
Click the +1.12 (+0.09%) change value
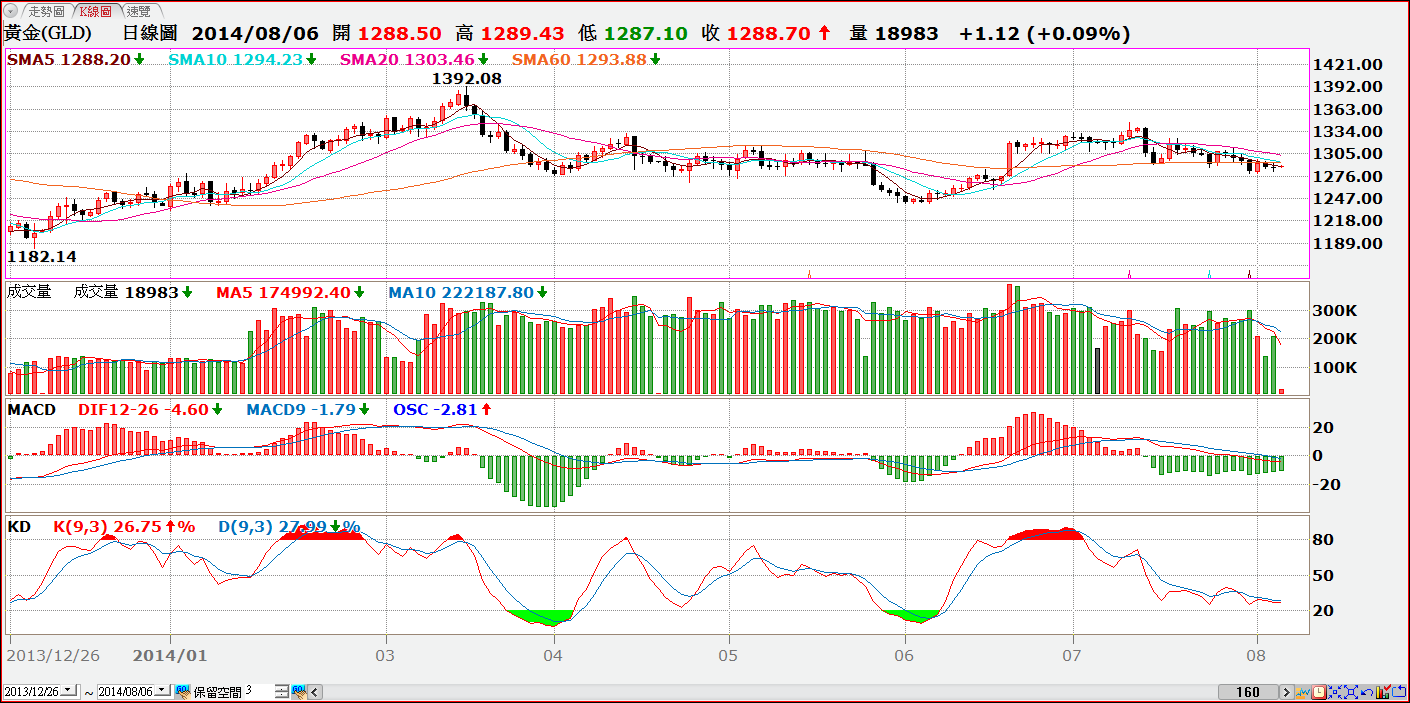[1044, 33]
